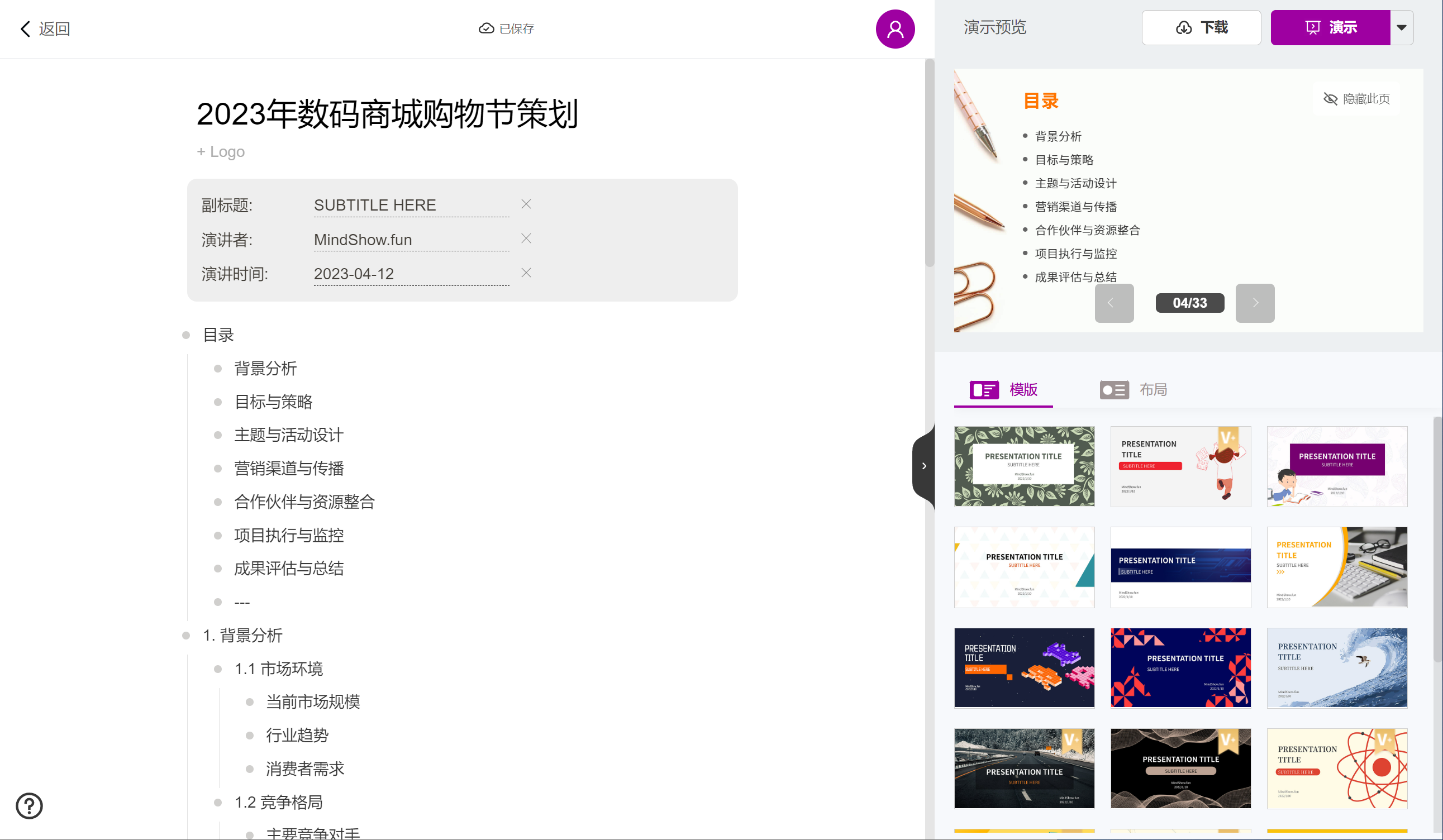The height and width of the screenshot is (840, 1443).
Task: Start the presentation with Present button
Action: point(1330,27)
